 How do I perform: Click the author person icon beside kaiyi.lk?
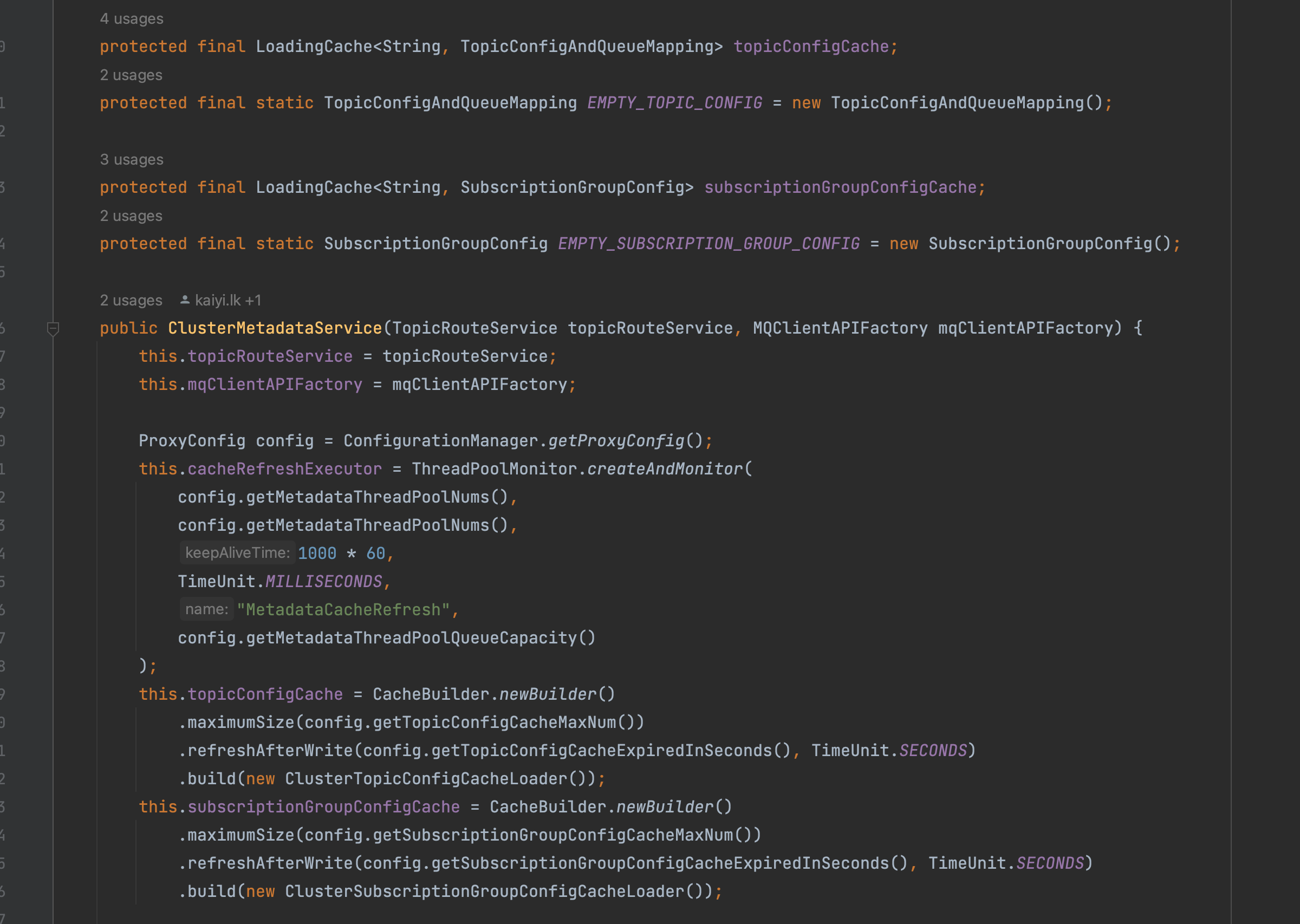click(x=185, y=300)
